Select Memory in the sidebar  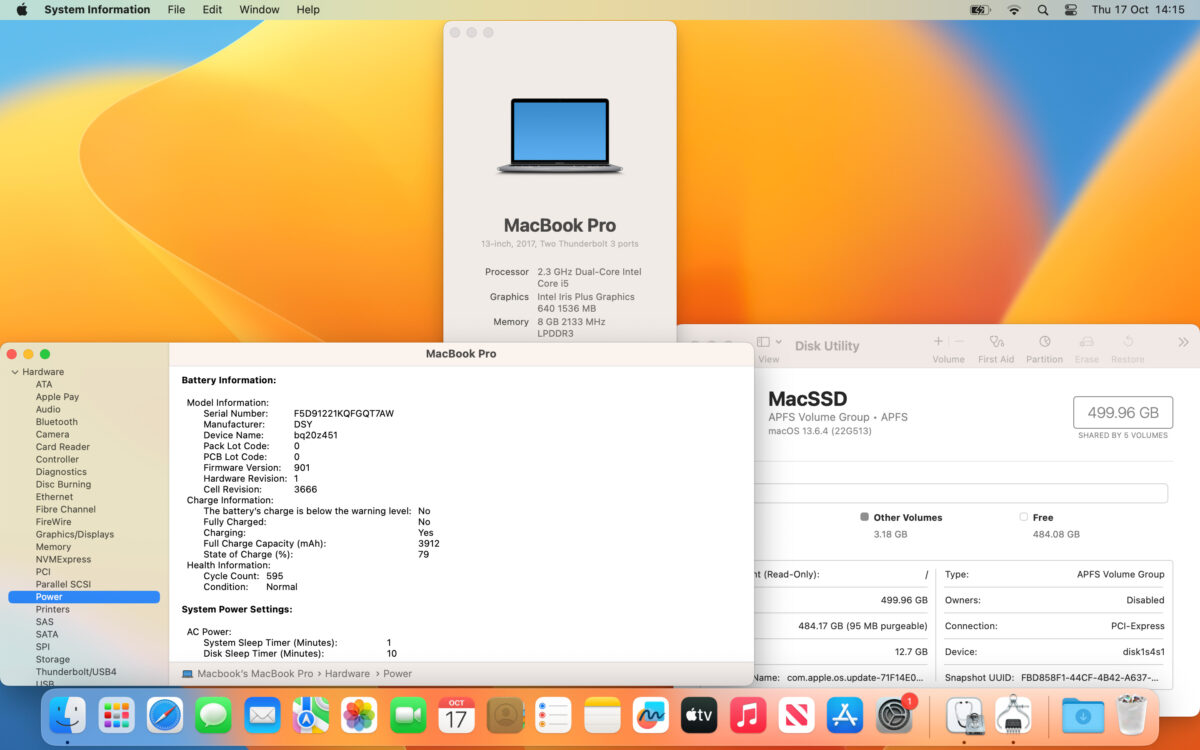(53, 547)
